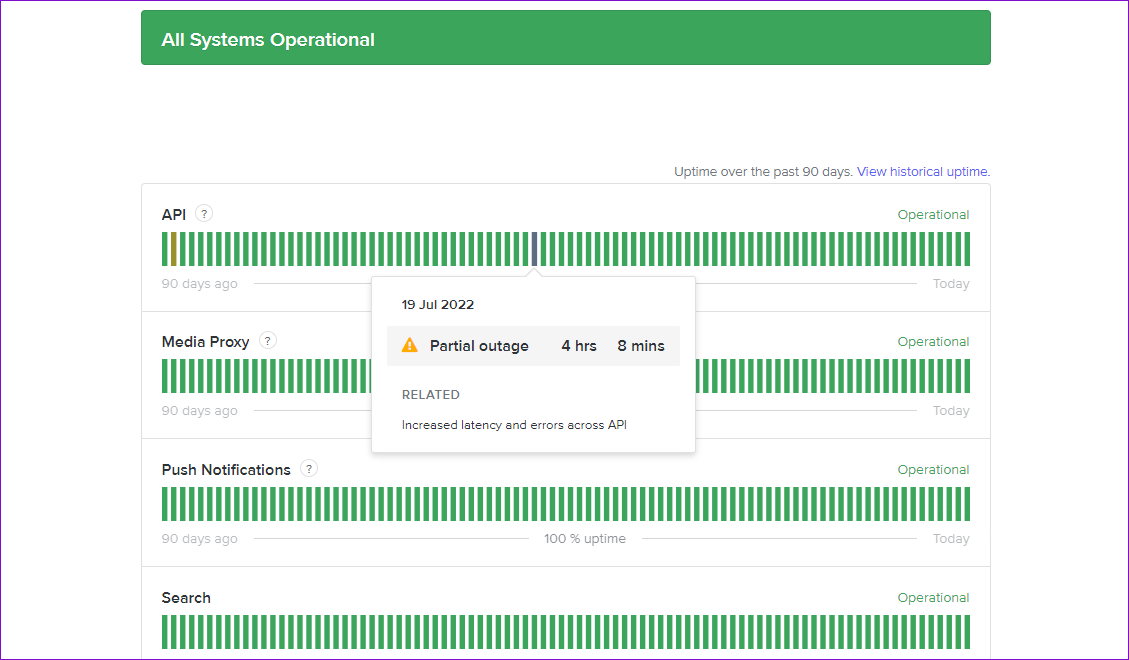Click the Media Proxy Operational status label
1129x660 pixels.
[x=933, y=342]
